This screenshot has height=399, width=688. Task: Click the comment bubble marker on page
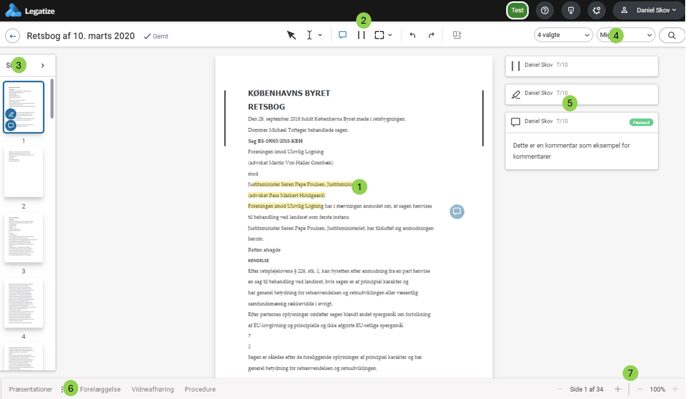click(457, 212)
